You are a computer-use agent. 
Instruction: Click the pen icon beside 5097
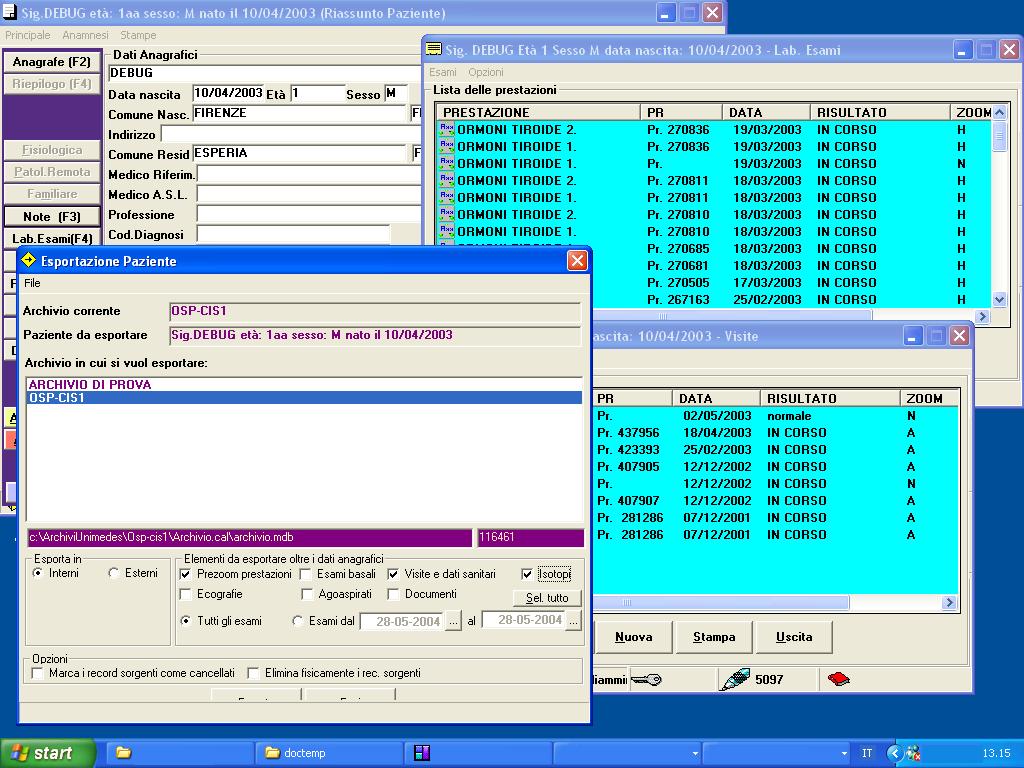pyautogui.click(x=735, y=680)
